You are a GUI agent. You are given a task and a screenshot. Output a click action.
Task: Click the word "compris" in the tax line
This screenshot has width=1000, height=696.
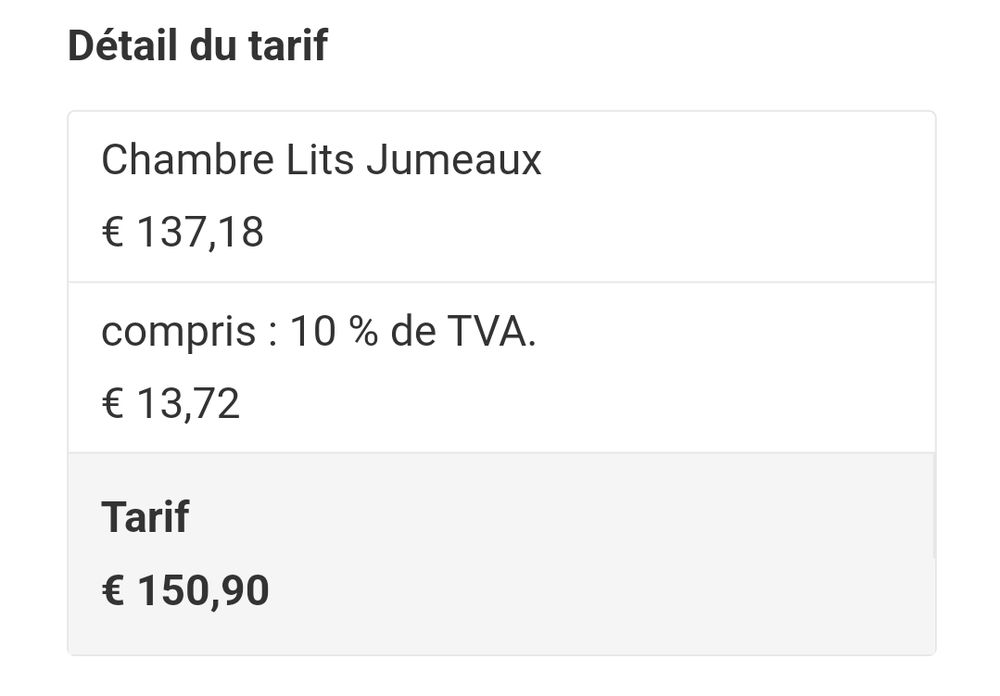pyautogui.click(x=178, y=332)
